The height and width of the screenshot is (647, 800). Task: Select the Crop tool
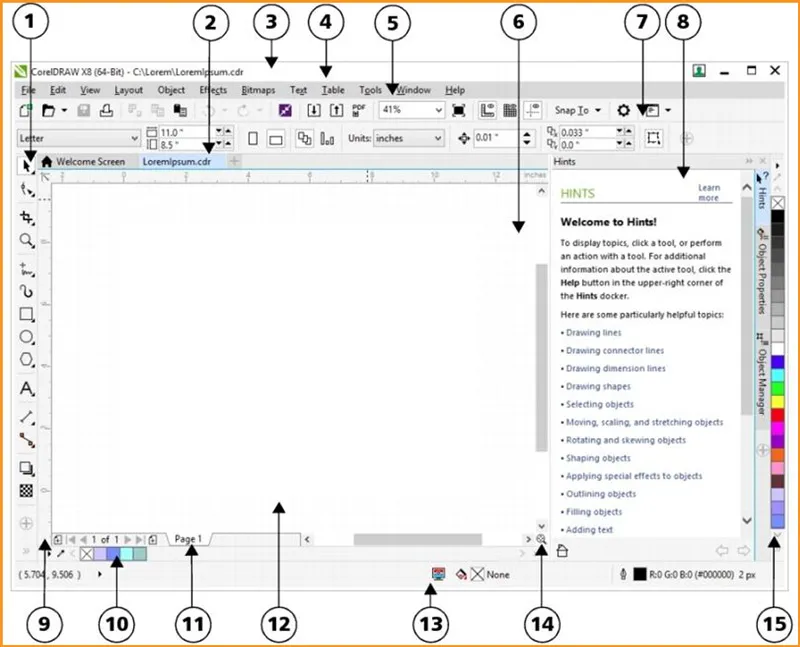pyautogui.click(x=27, y=216)
